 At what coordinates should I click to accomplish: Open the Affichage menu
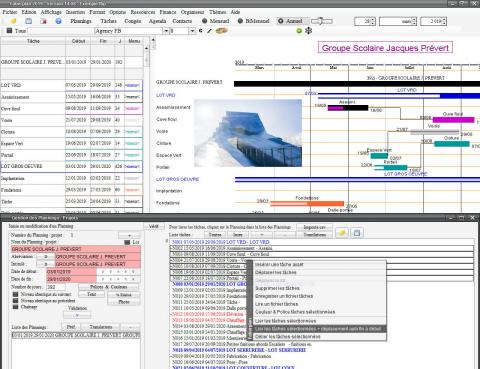point(51,12)
